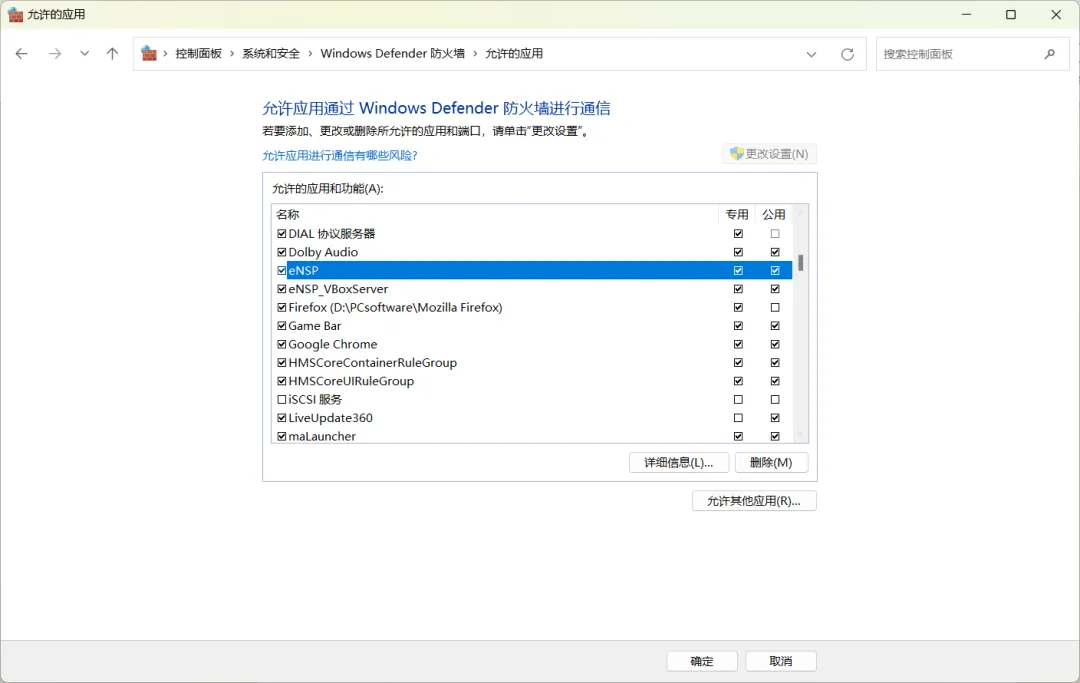1080x683 pixels.
Task: Expand chevron after 控制面板 breadcrumb
Action: [232, 54]
